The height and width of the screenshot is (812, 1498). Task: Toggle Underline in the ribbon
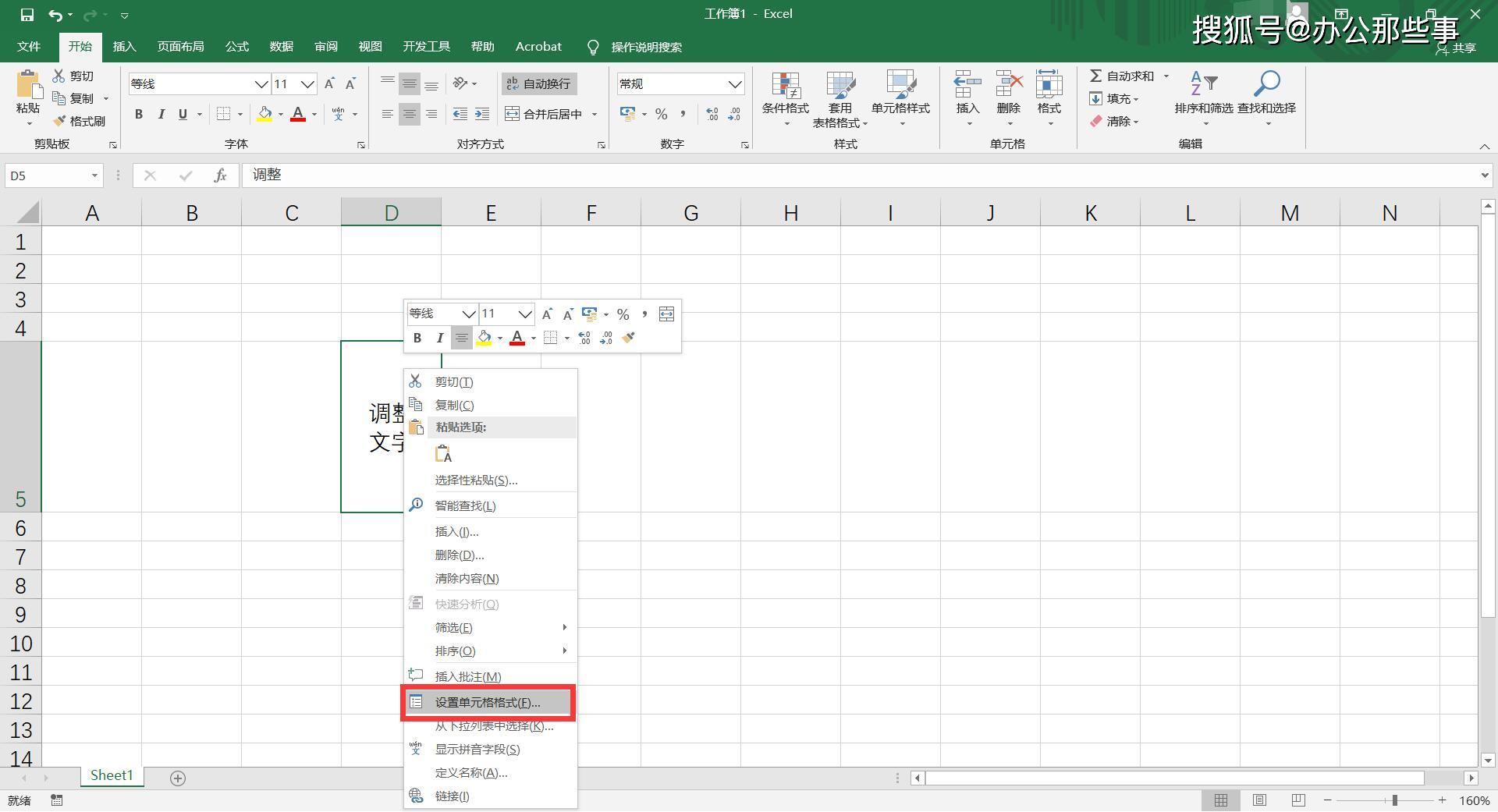(183, 114)
